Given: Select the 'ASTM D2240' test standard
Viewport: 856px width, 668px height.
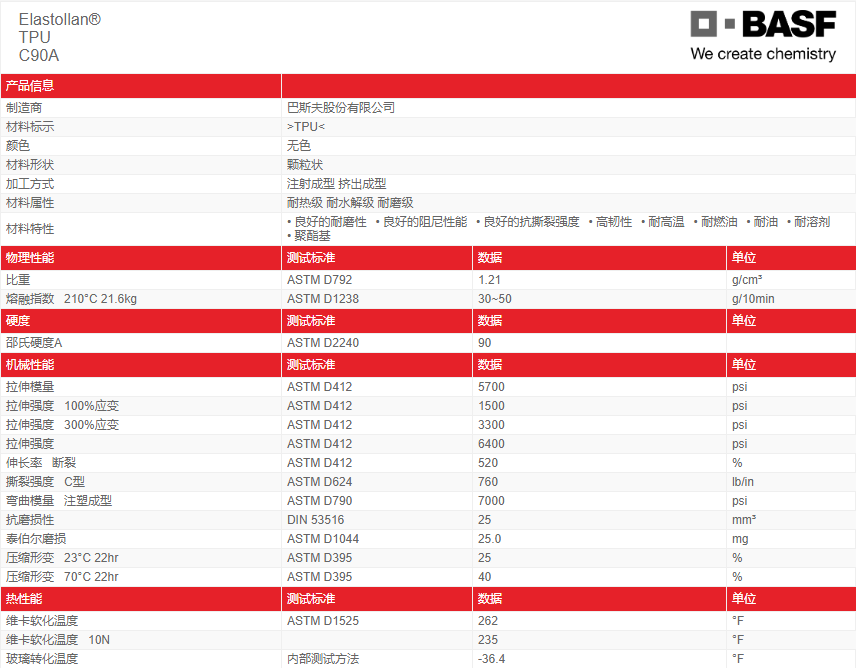Looking at the screenshot, I should pyautogui.click(x=323, y=343).
